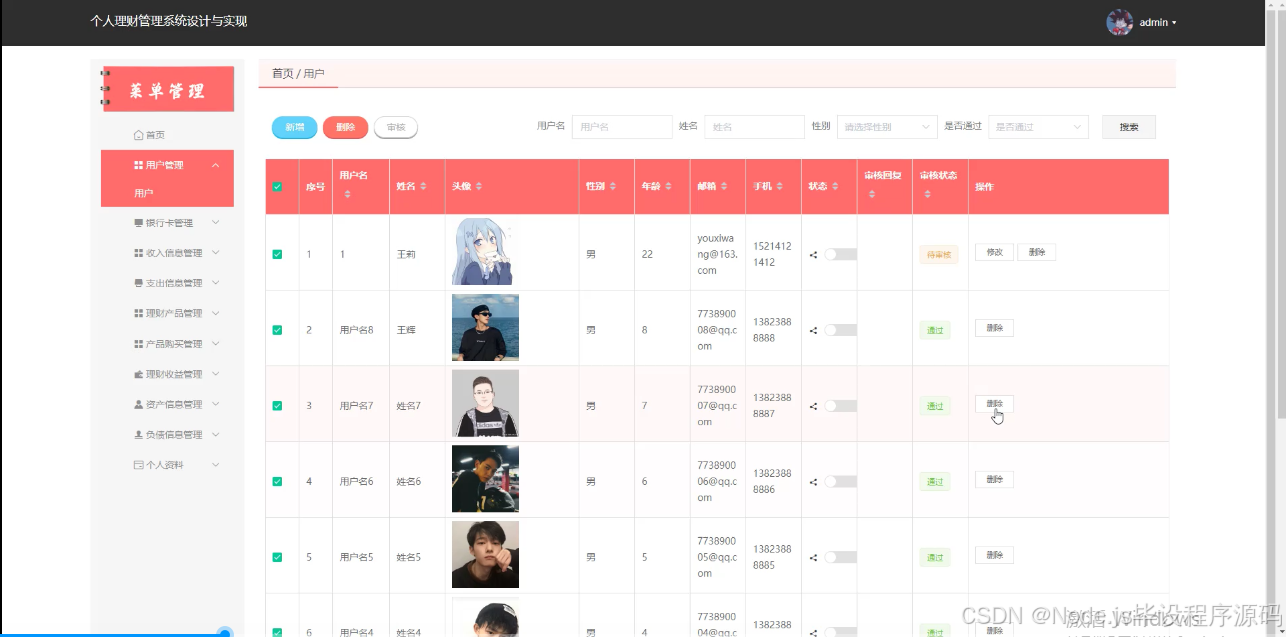Click the red 删除 toolbar button
Image resolution: width=1286 pixels, height=637 pixels.
click(x=346, y=127)
